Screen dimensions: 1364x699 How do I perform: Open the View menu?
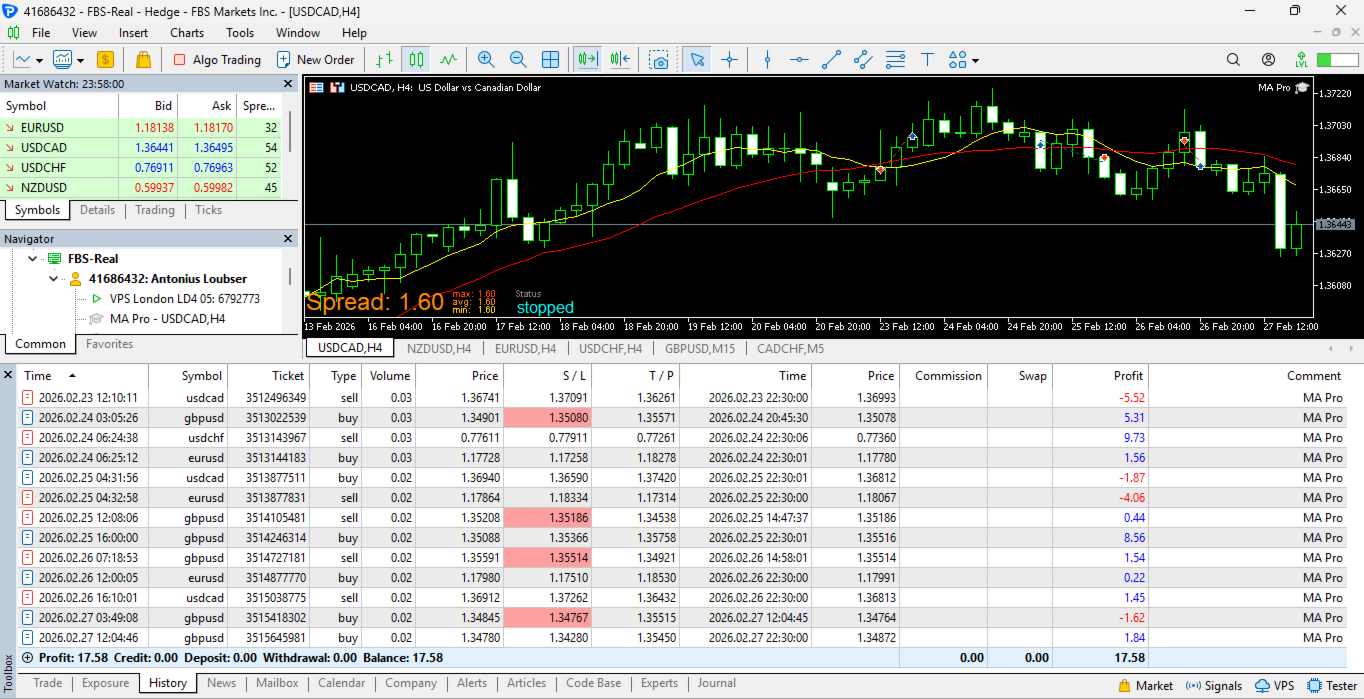pos(85,33)
